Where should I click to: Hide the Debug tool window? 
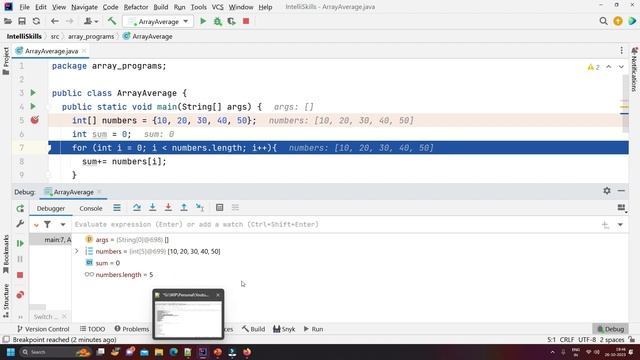coord(621,191)
